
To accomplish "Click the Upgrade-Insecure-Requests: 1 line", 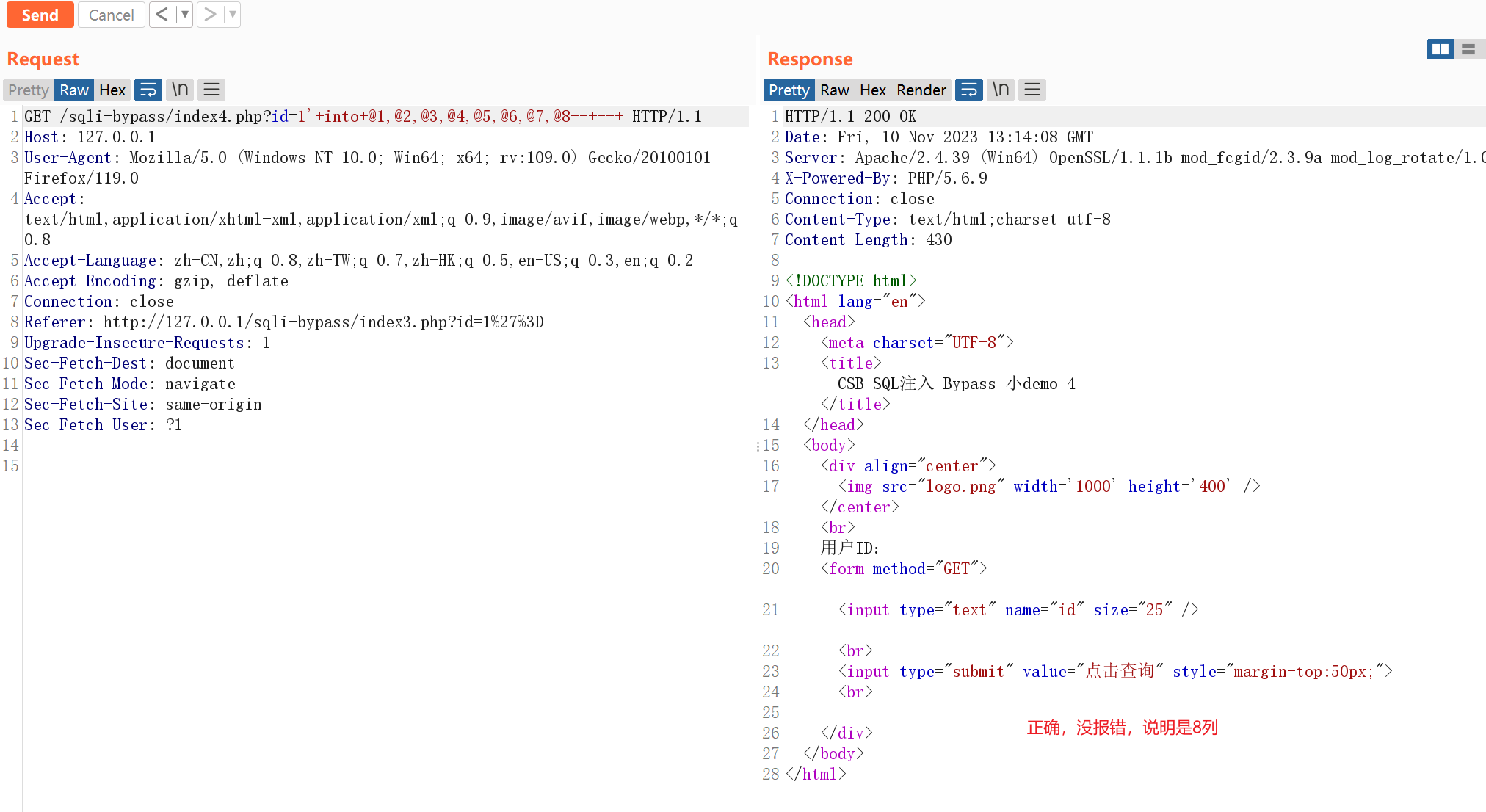I will tap(147, 342).
